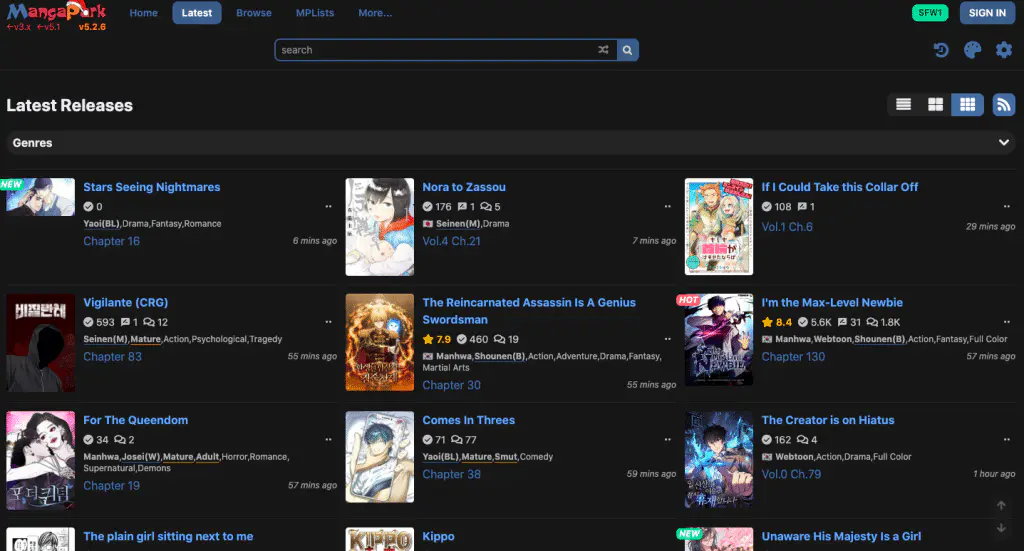Click comments icon on Comes In Threes
1024x551 pixels.
click(x=456, y=439)
